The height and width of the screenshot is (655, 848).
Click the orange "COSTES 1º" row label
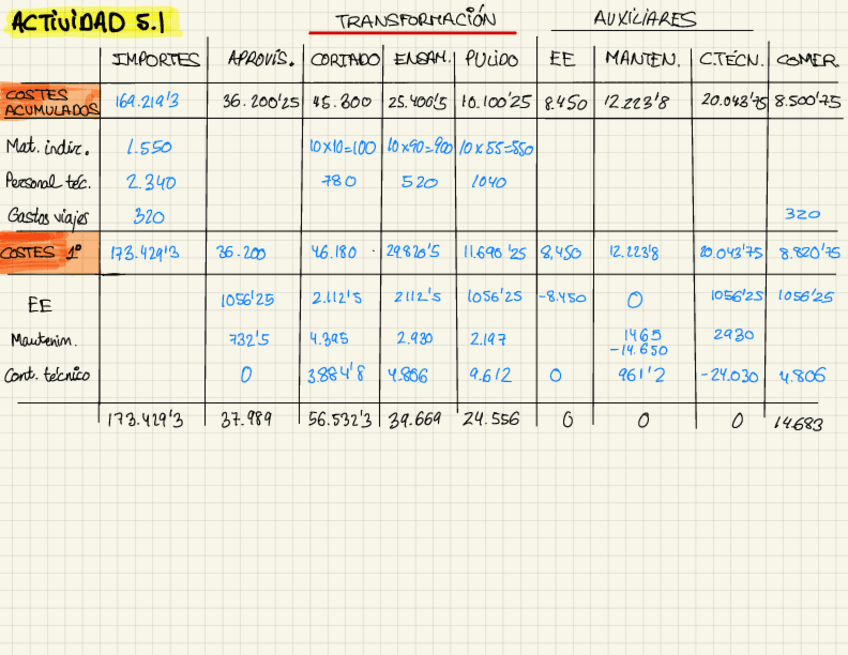click(x=50, y=253)
